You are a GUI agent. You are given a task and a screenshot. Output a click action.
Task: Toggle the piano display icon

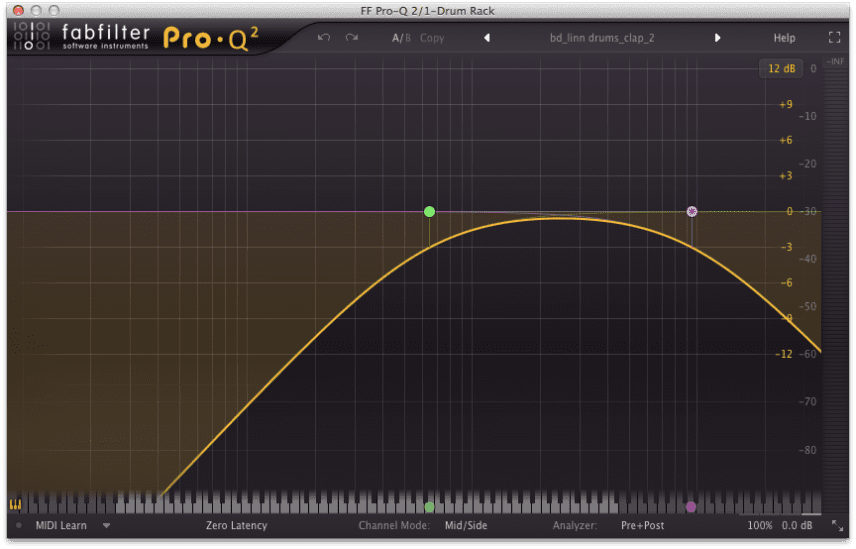[15, 505]
